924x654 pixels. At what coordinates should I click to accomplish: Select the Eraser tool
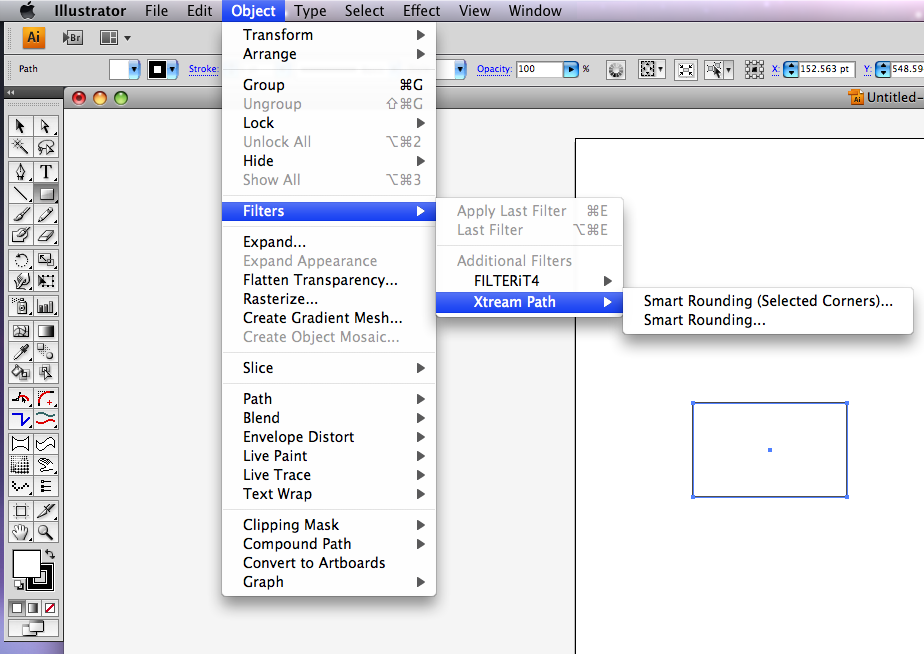click(45, 235)
